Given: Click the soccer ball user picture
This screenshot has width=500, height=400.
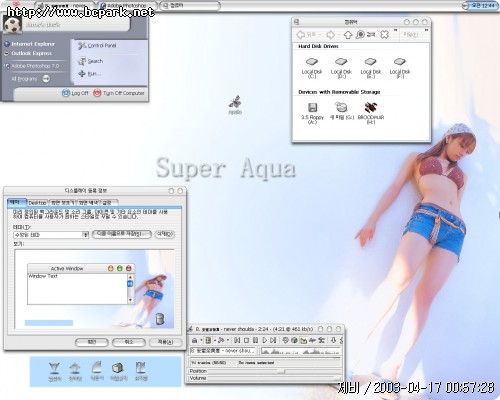Looking at the screenshot, I should point(12,24).
